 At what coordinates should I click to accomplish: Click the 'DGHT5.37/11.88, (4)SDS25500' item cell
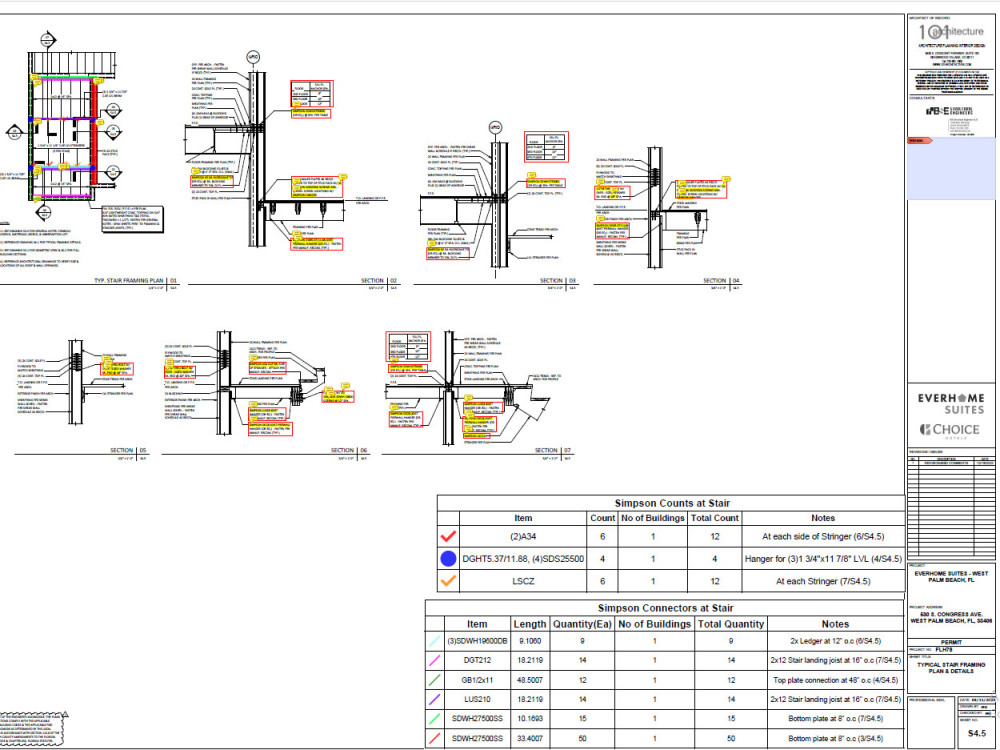[523, 559]
